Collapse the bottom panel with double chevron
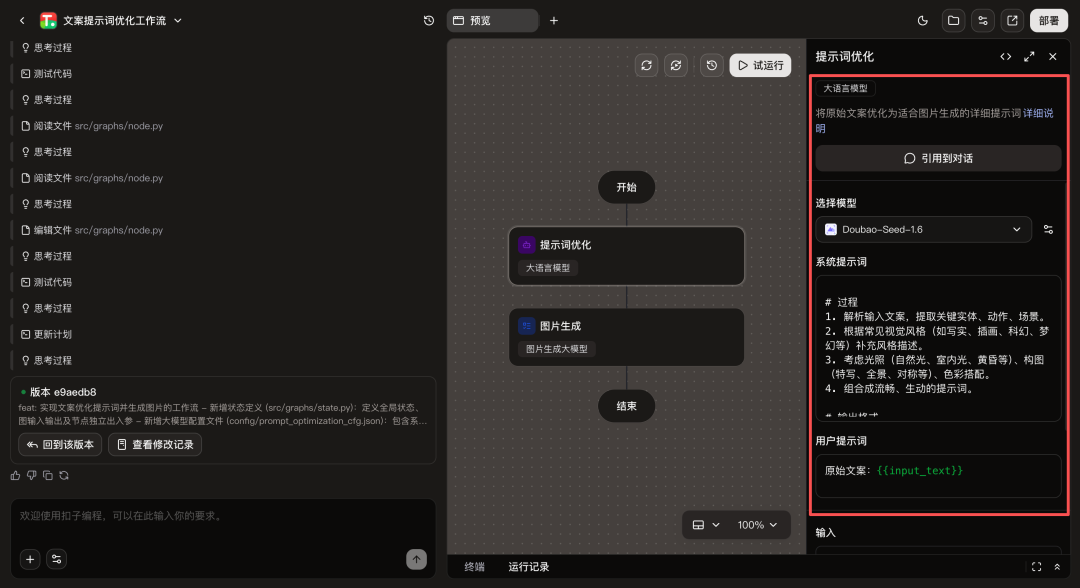 point(1057,567)
